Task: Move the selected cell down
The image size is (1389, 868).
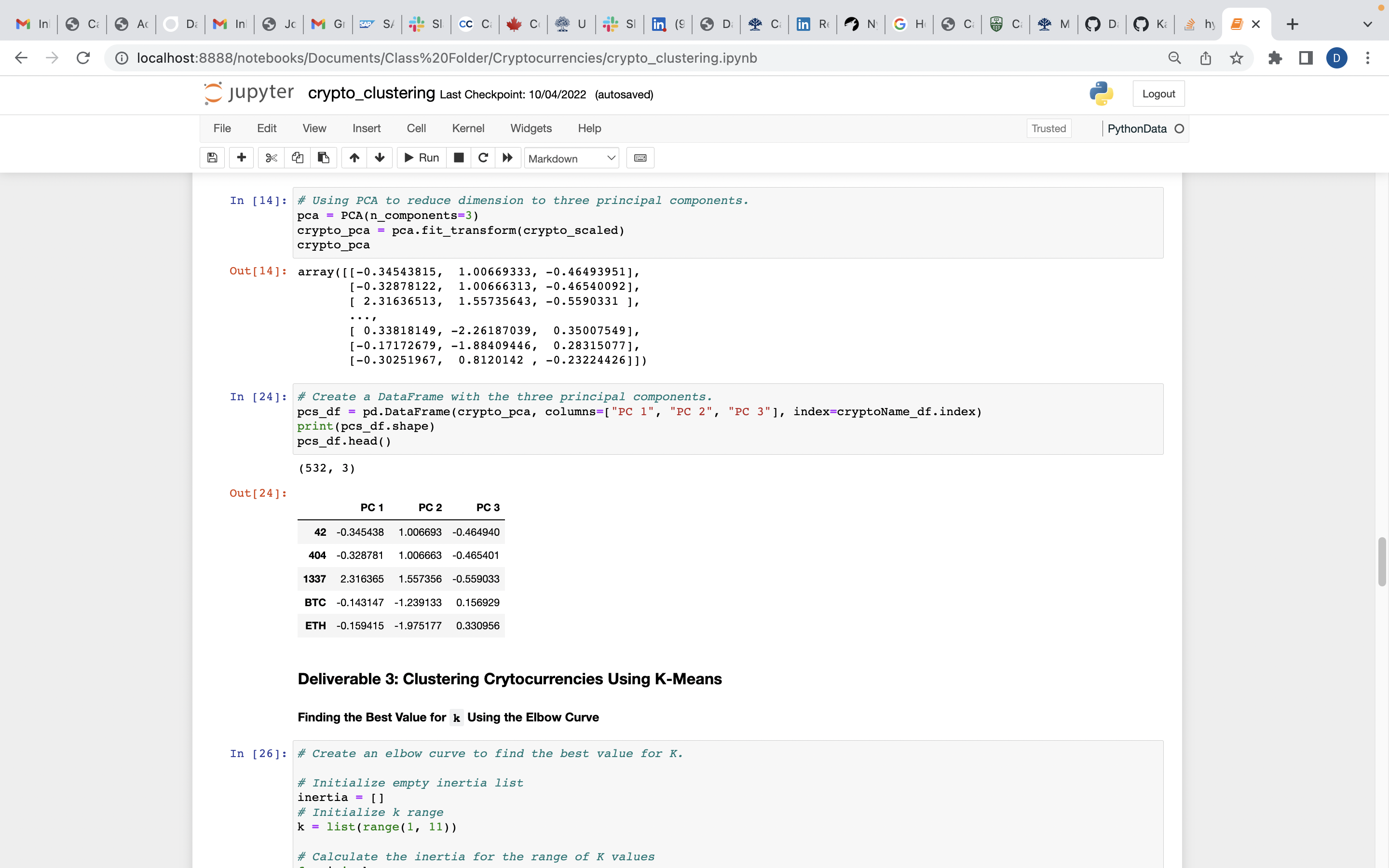Action: click(380, 157)
